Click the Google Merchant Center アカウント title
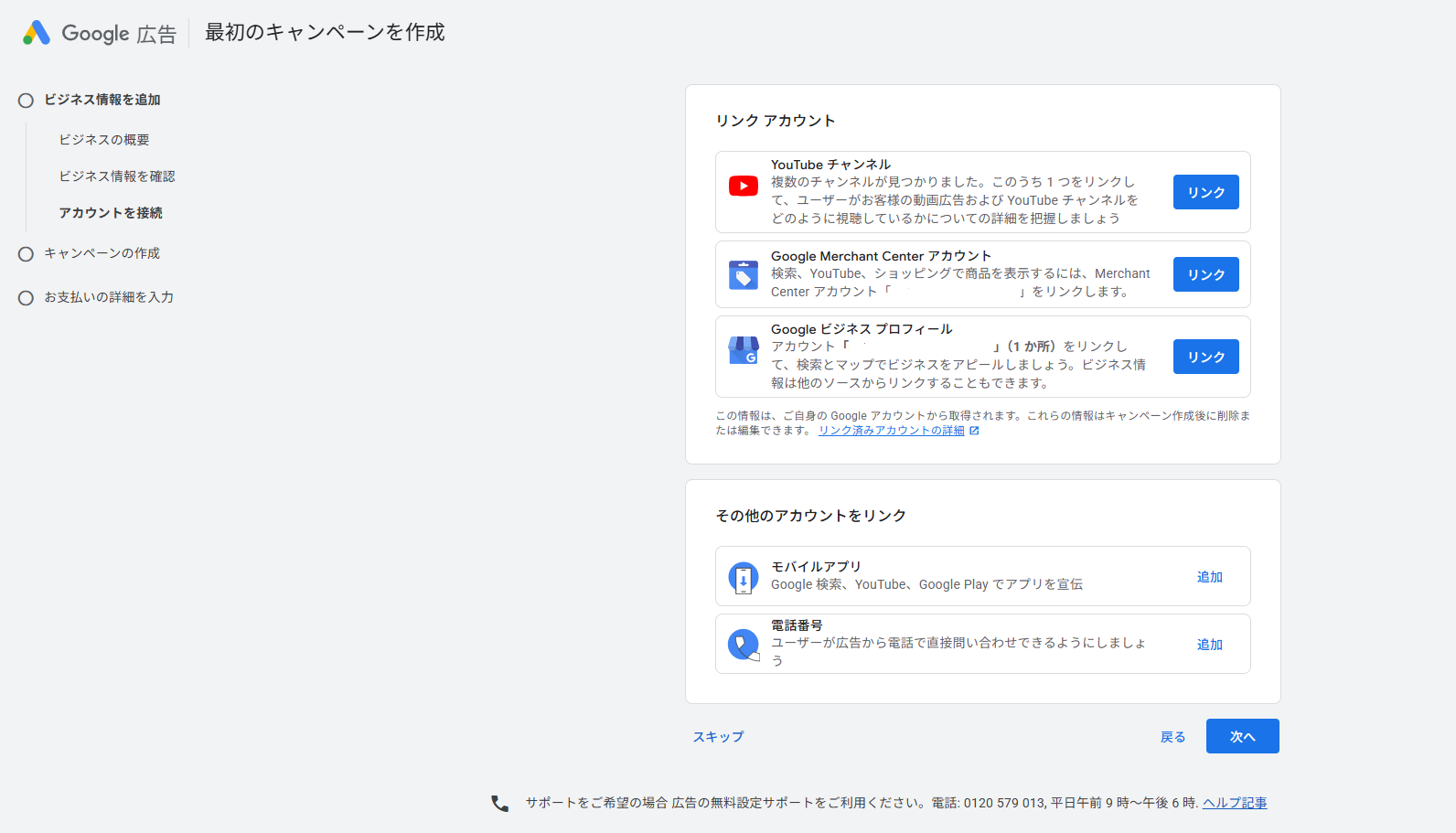Screen dimensions: 1456x833 (x=881, y=256)
